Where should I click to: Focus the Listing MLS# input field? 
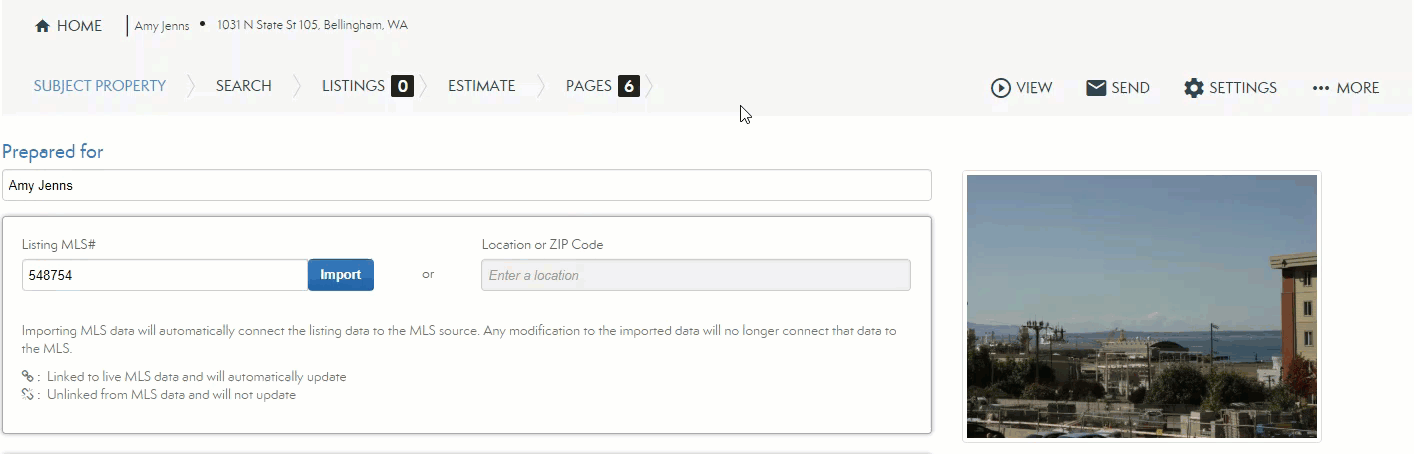coord(164,275)
